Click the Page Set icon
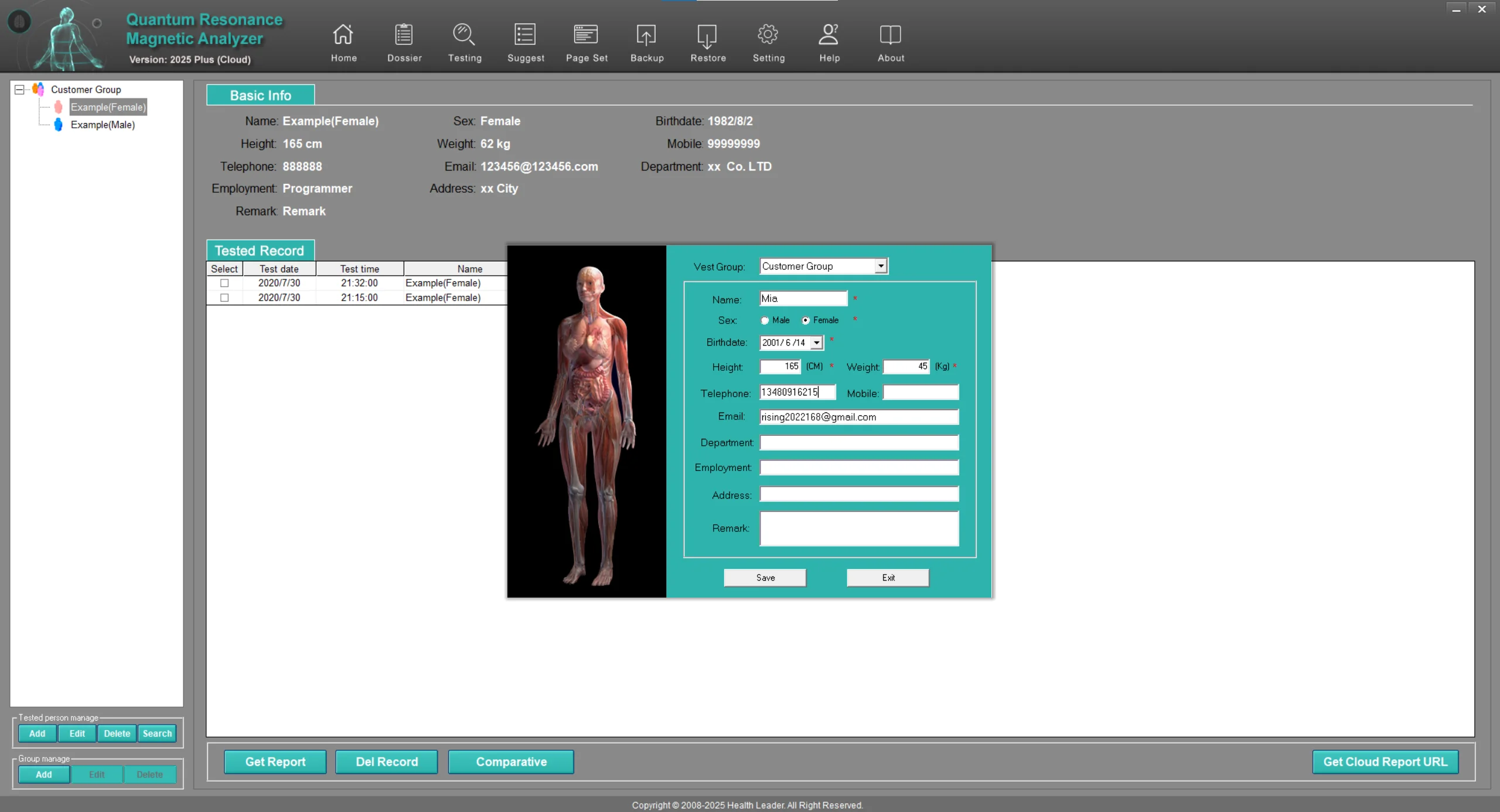 586,35
